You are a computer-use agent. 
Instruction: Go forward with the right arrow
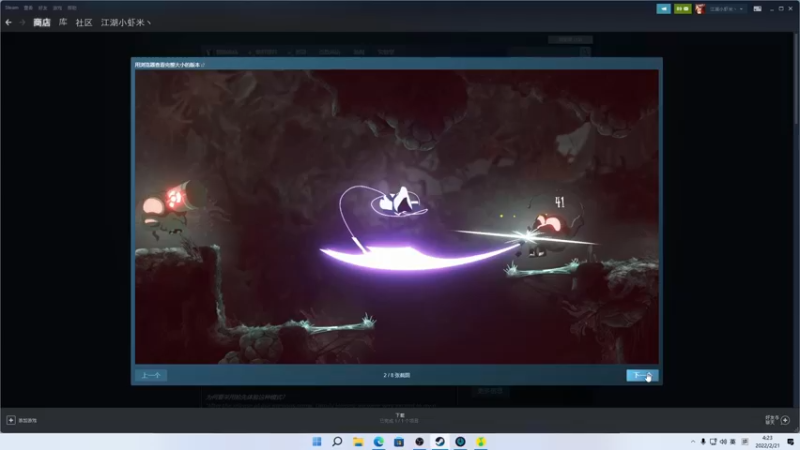(x=22, y=22)
